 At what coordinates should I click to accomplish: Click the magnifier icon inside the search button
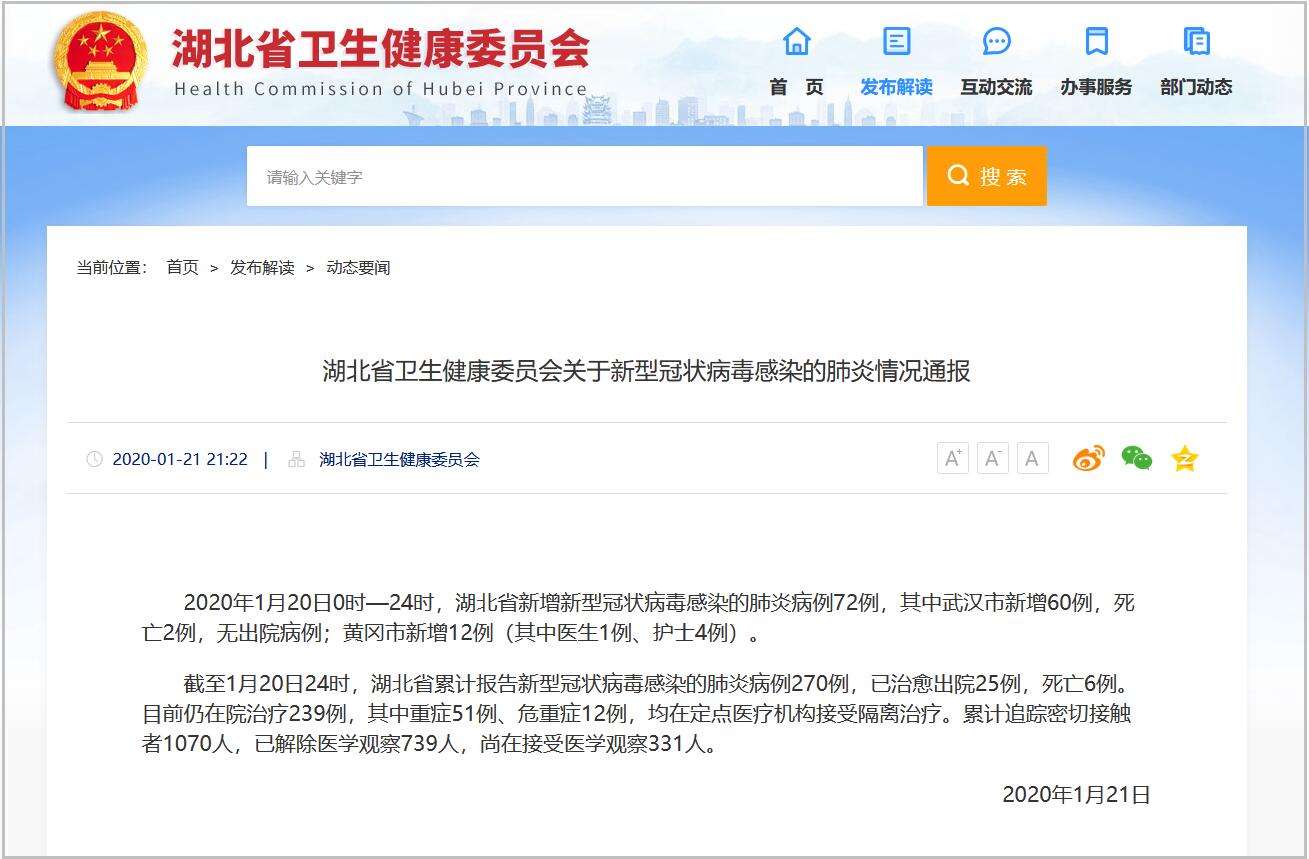tap(957, 176)
